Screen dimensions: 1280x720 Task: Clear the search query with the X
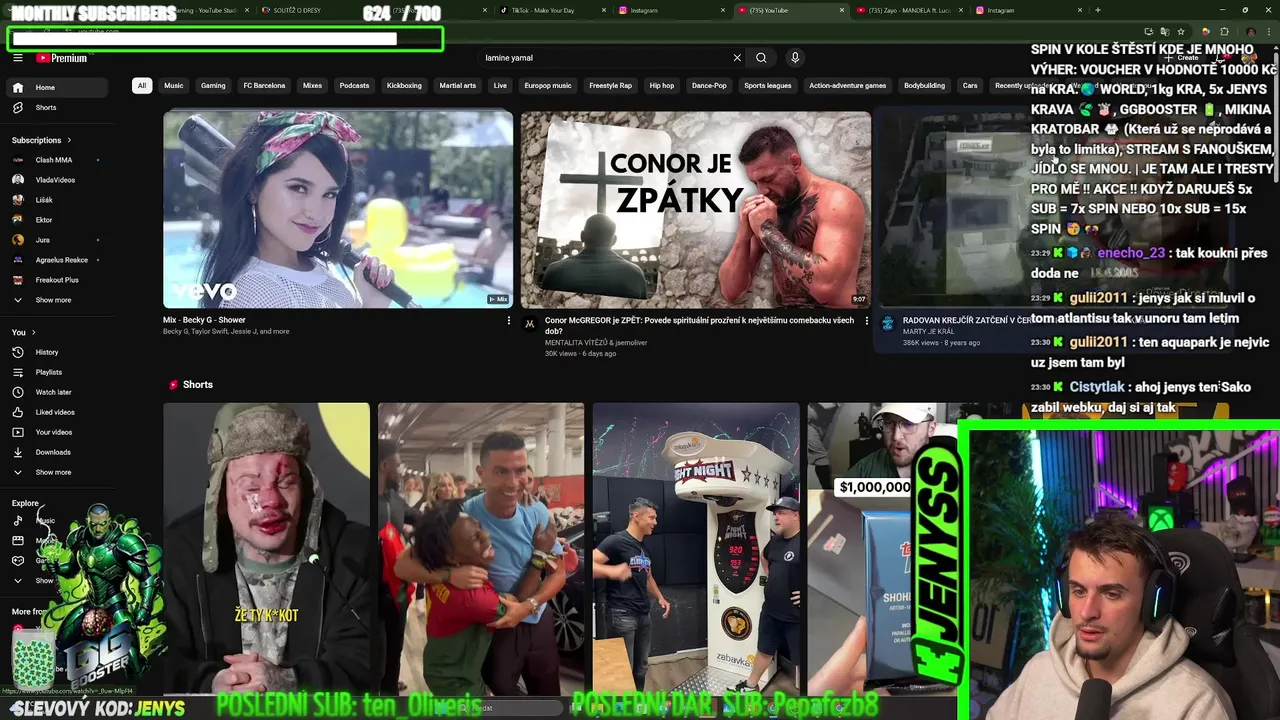click(x=737, y=58)
